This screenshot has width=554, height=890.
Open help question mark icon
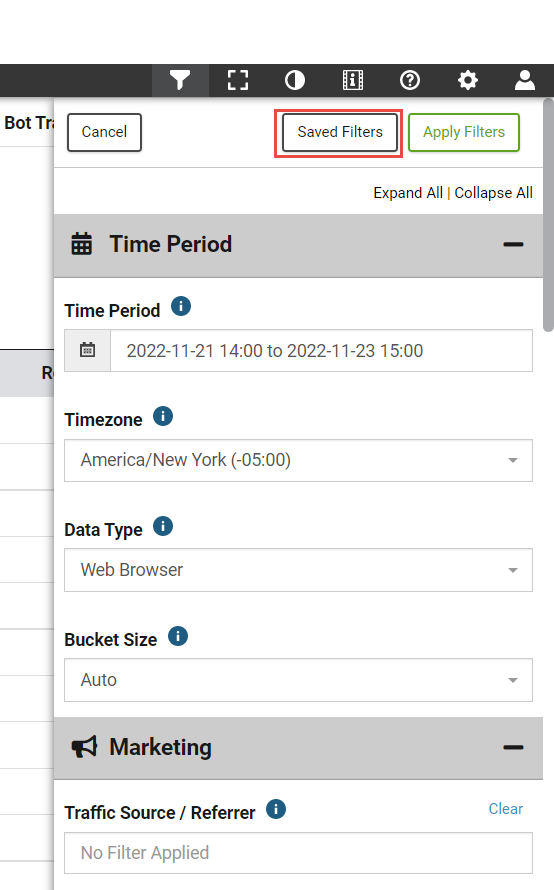410,80
